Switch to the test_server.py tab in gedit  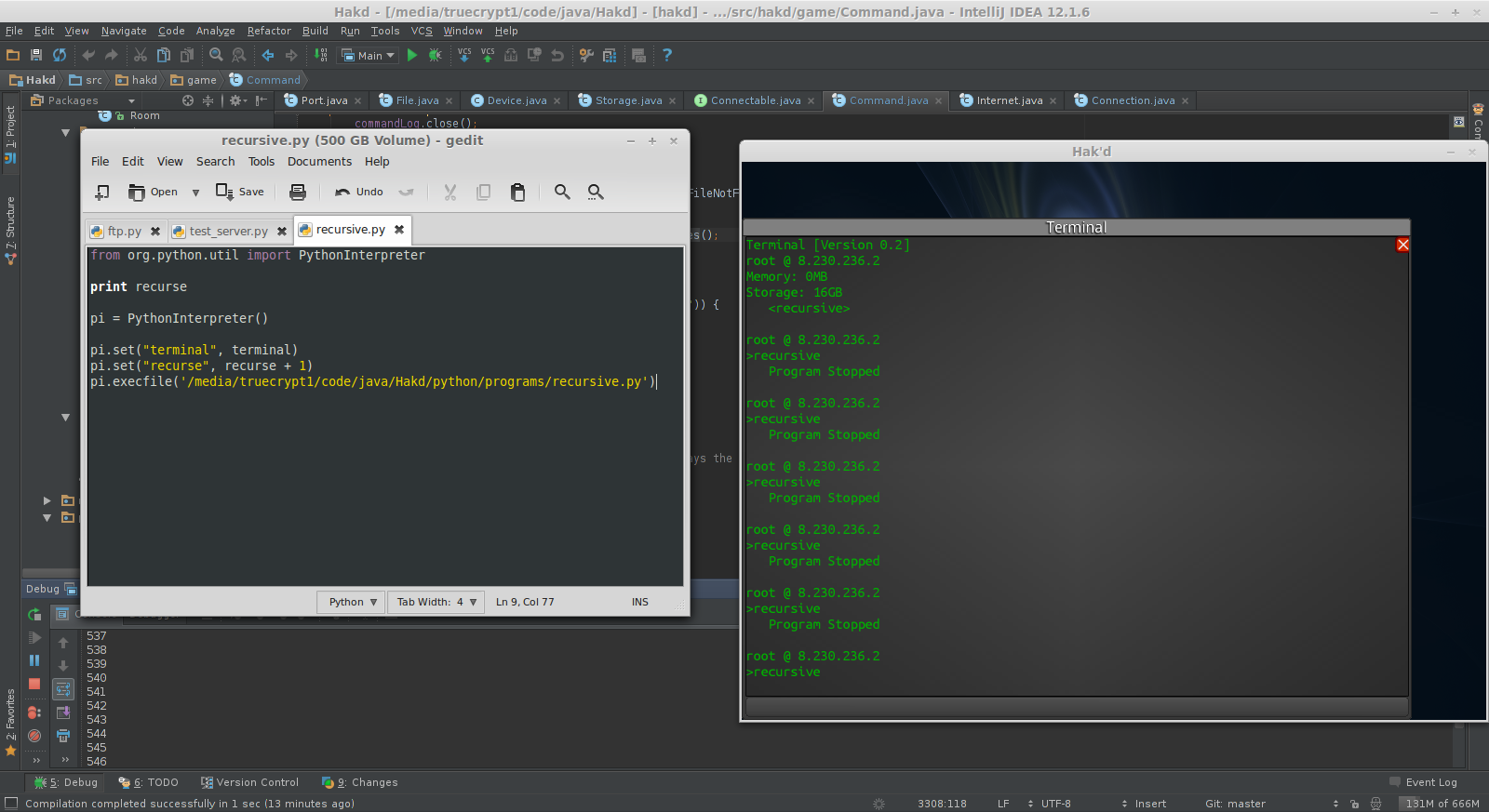(228, 232)
